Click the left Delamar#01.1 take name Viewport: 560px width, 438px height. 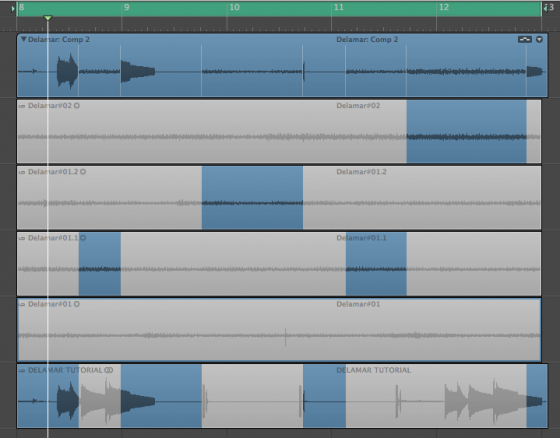pos(53,238)
